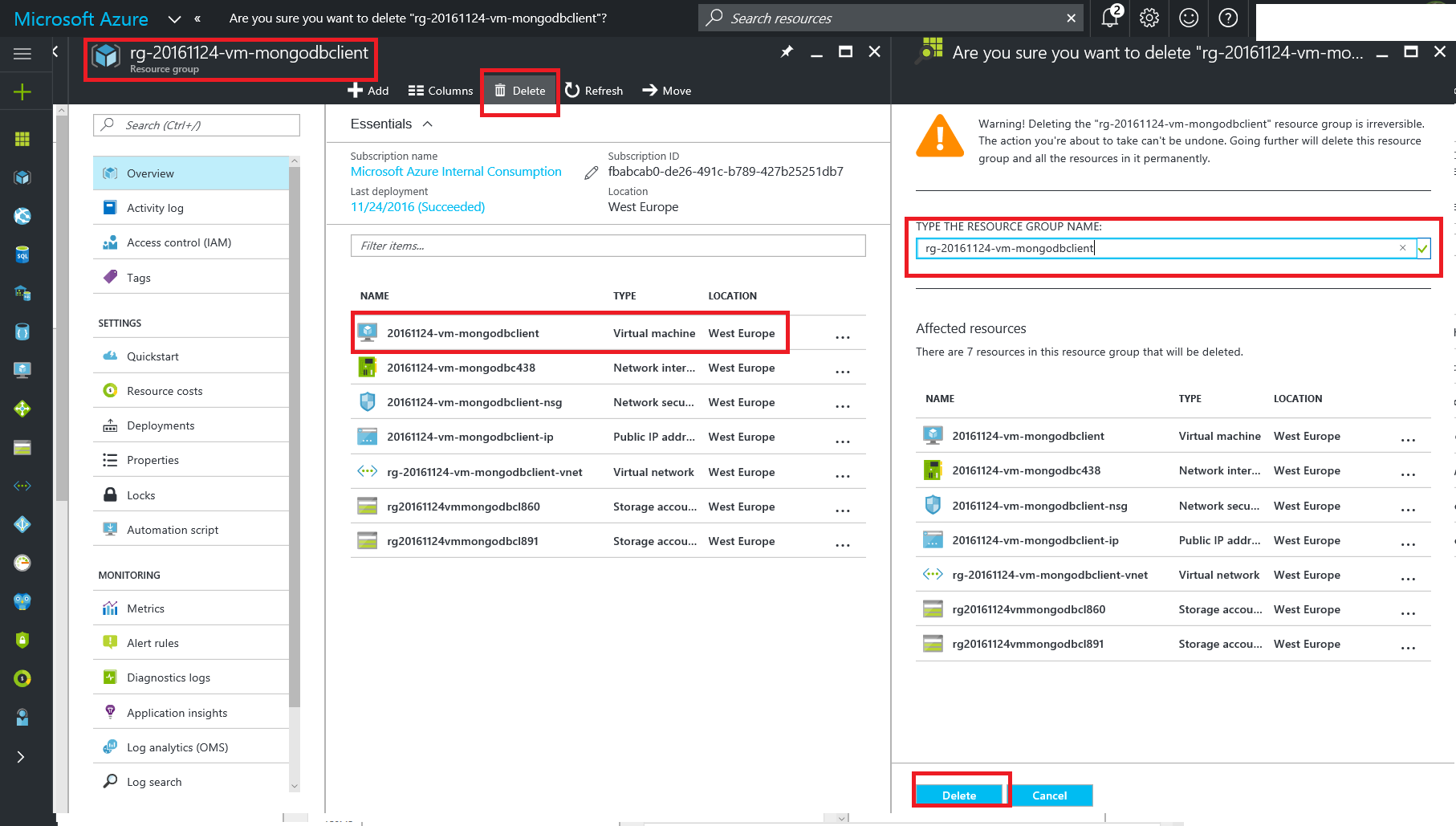Viewport: 1456px width, 826px height.
Task: Click Columns in the blade toolbar
Action: pos(441,91)
